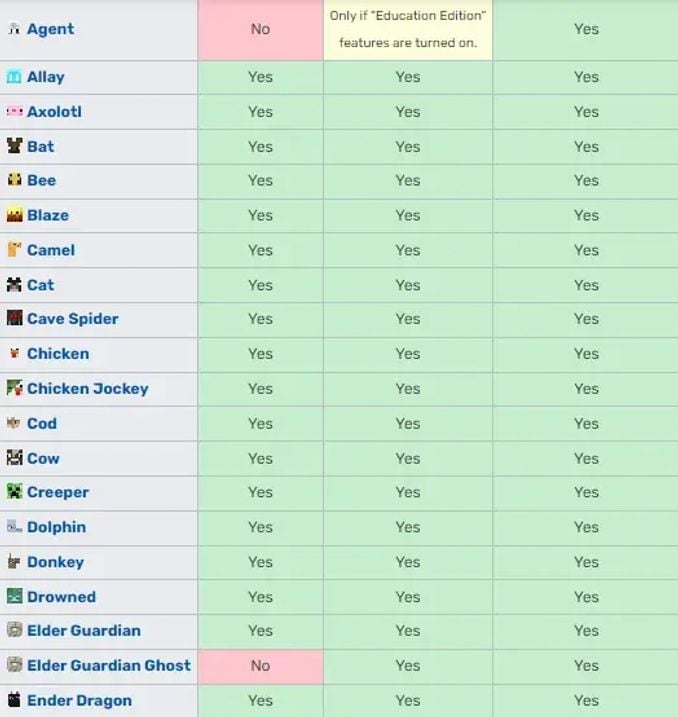The height and width of the screenshot is (717, 678).
Task: Click the Cave Spider icon
Action: click(x=14, y=319)
